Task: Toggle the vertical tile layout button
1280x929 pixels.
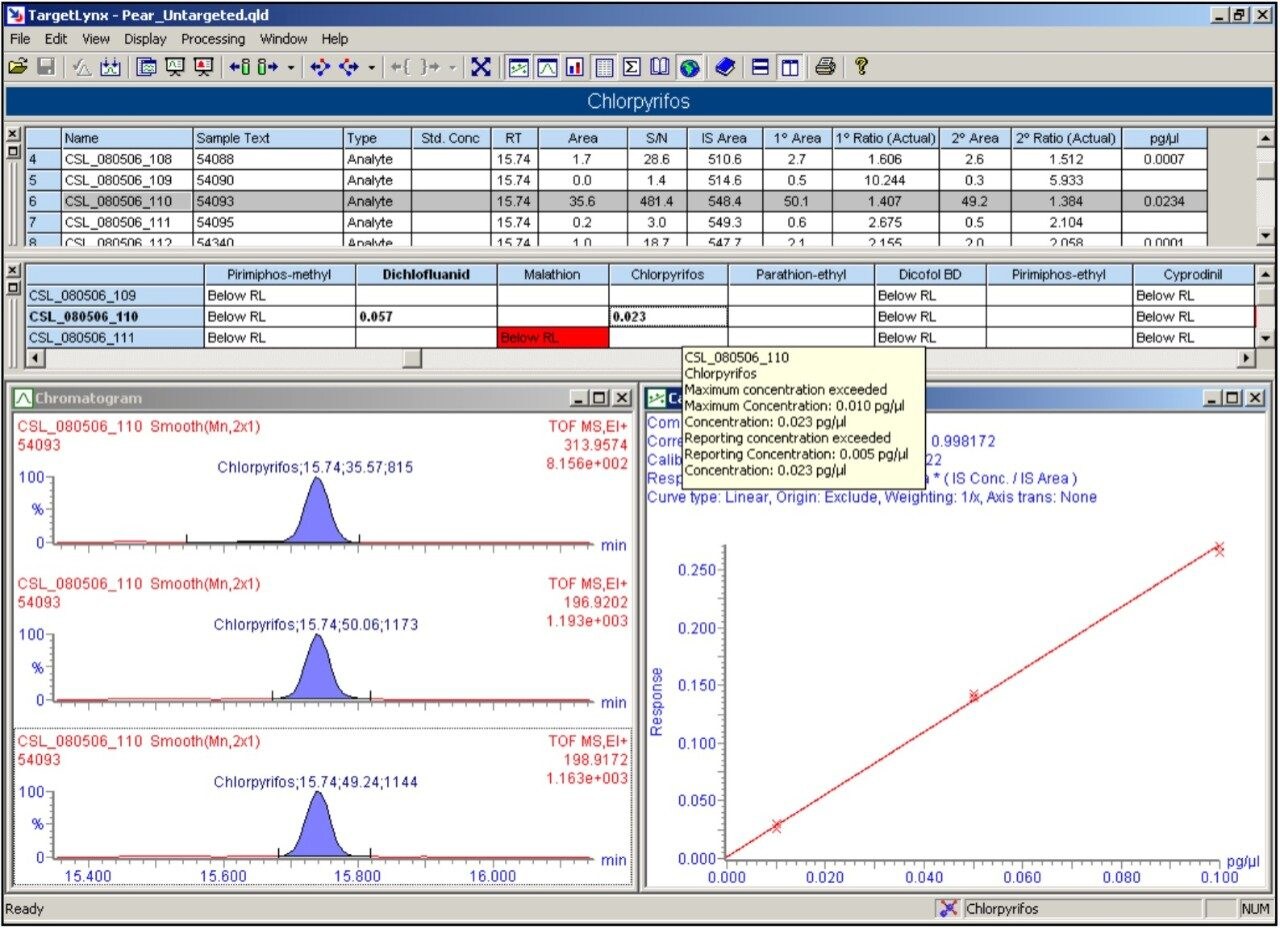Action: [x=790, y=67]
